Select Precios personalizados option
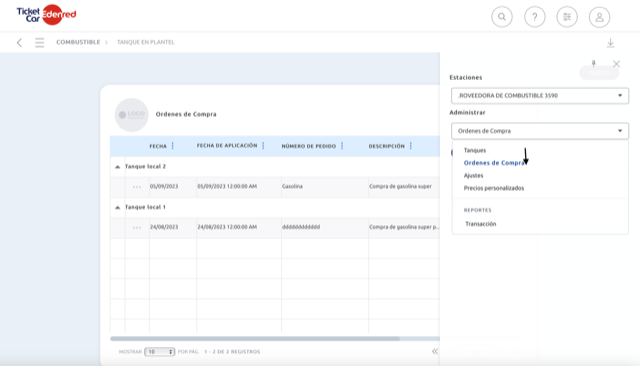Viewport: 640px width, 366px height. (x=494, y=188)
